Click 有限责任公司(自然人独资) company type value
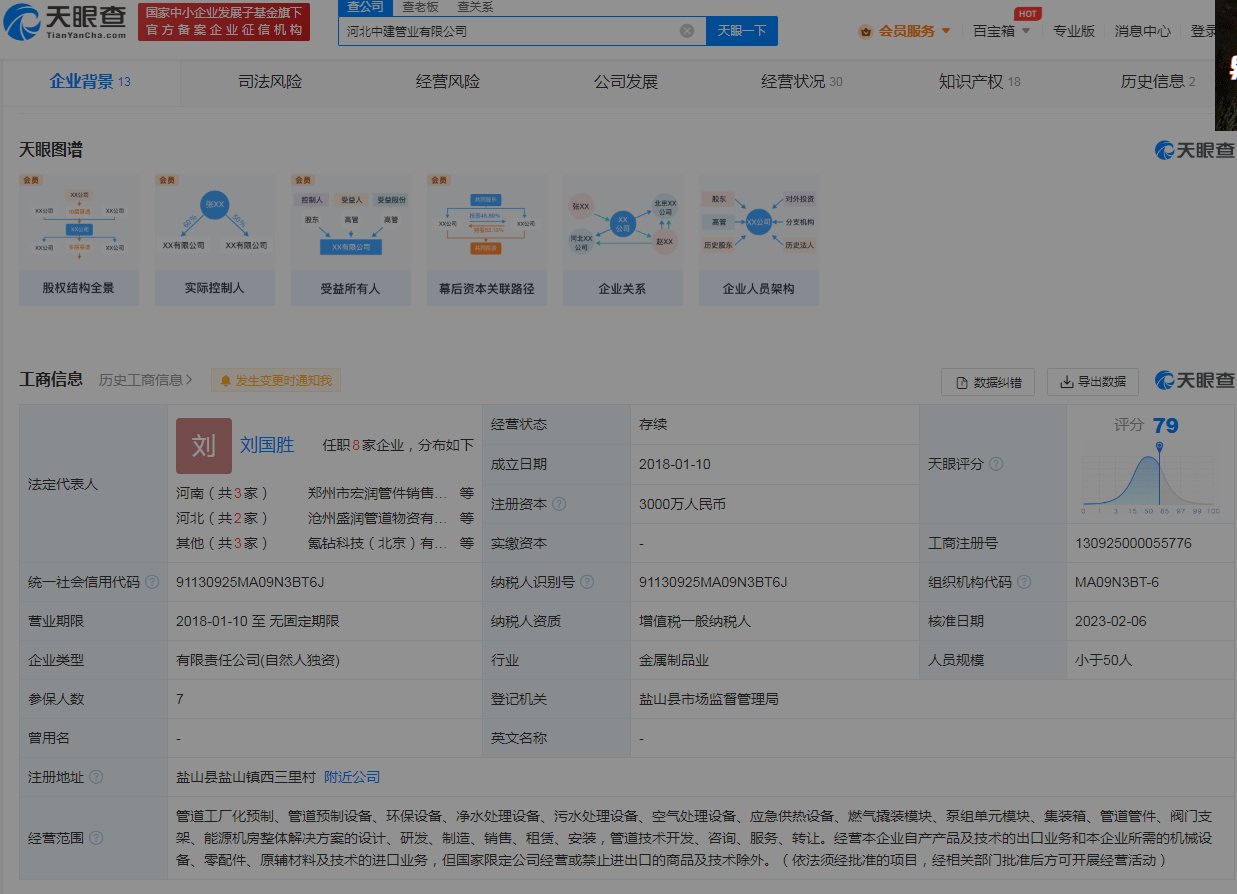 click(258, 660)
